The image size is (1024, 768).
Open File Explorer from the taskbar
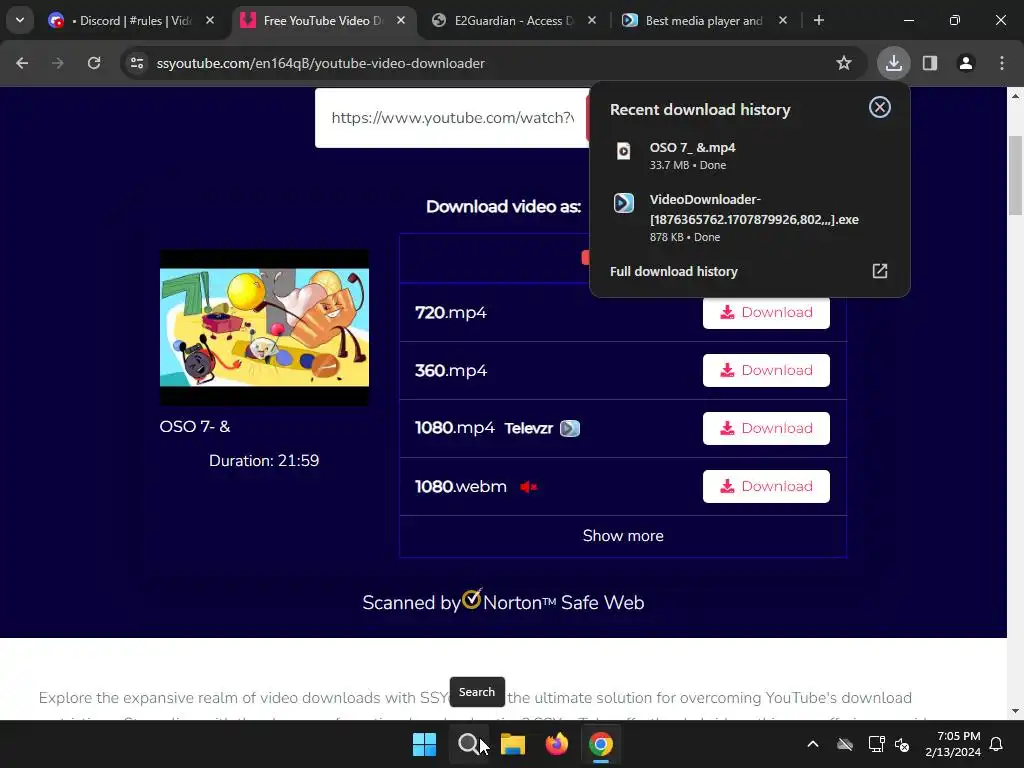pos(513,744)
